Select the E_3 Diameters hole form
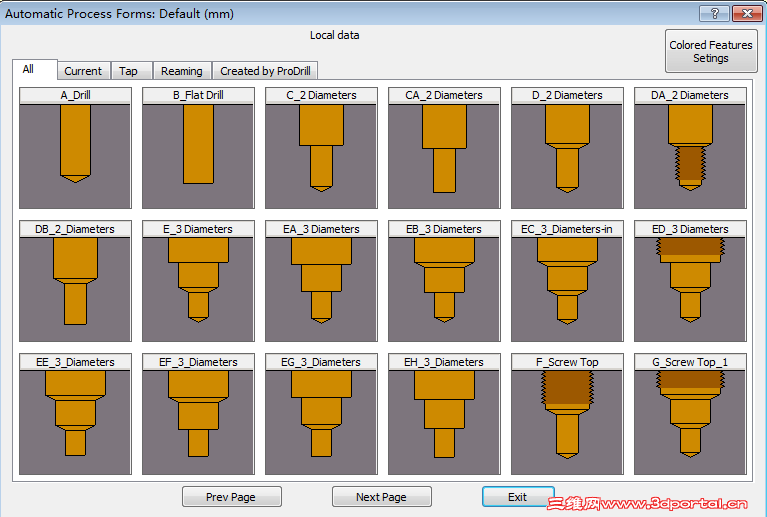The image size is (767, 517). click(x=198, y=281)
